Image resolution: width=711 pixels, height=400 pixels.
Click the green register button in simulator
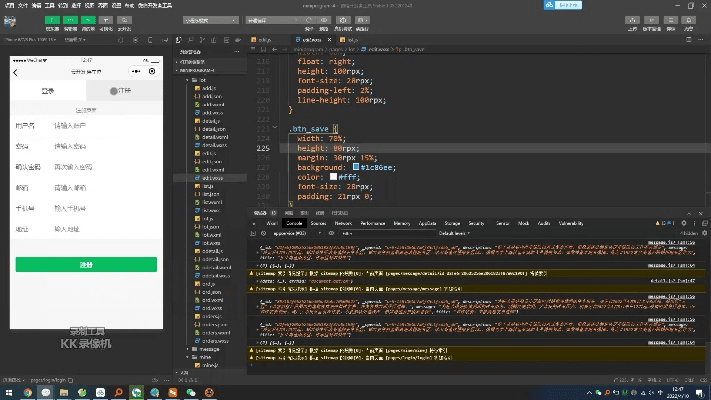[x=86, y=265]
